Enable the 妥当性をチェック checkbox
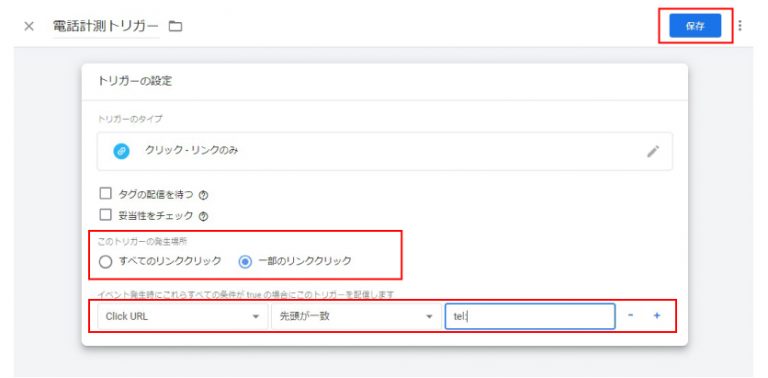 click(x=105, y=214)
